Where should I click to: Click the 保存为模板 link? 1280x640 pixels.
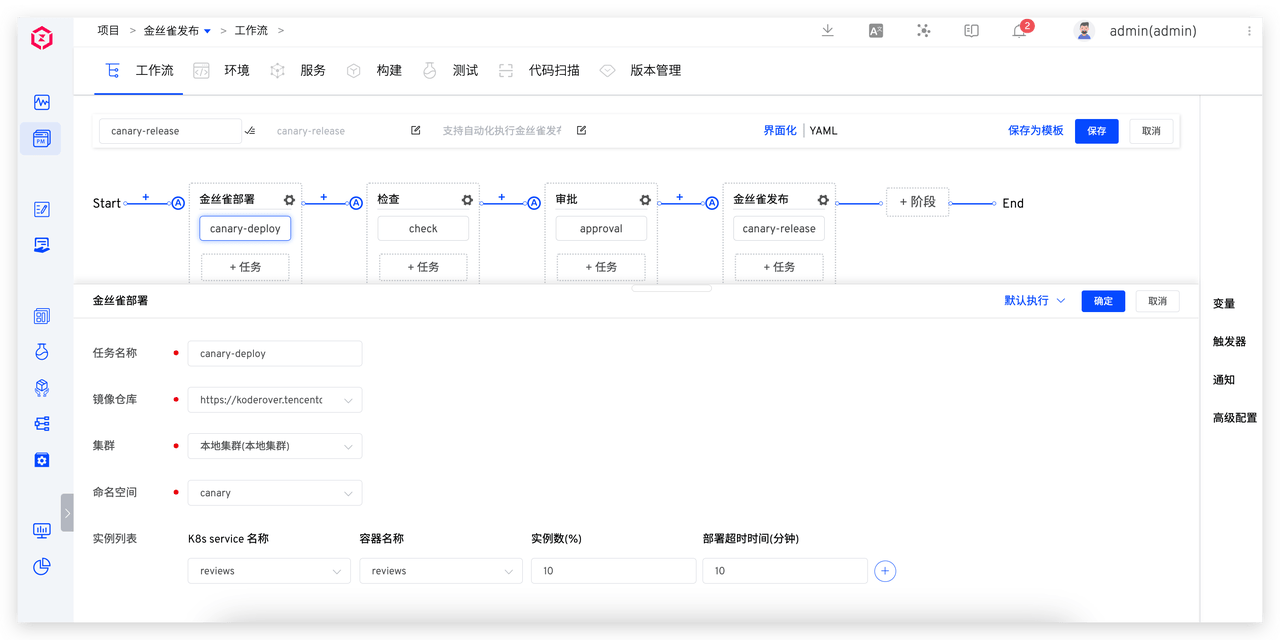[x=1035, y=130]
